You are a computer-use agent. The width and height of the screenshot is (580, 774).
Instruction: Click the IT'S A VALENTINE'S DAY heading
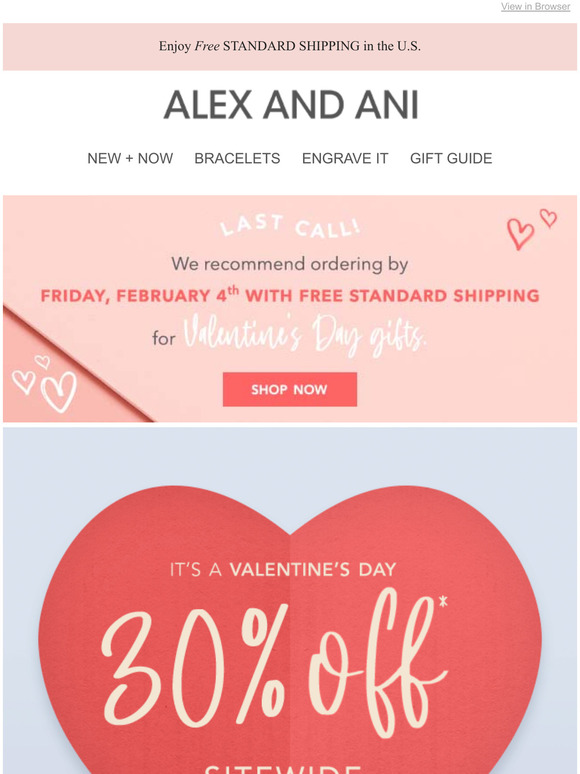(283, 570)
